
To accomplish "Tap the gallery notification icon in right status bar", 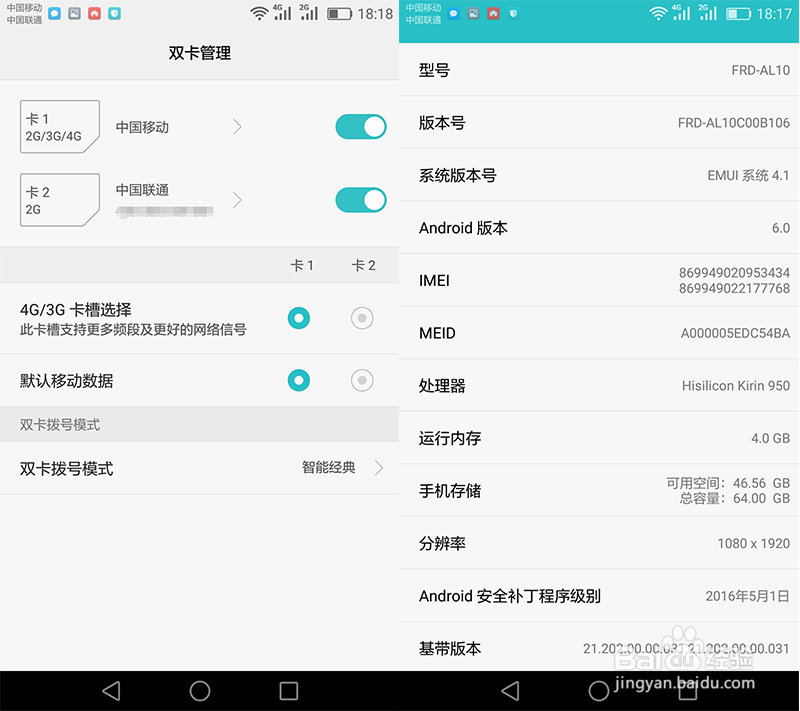I will (x=473, y=14).
